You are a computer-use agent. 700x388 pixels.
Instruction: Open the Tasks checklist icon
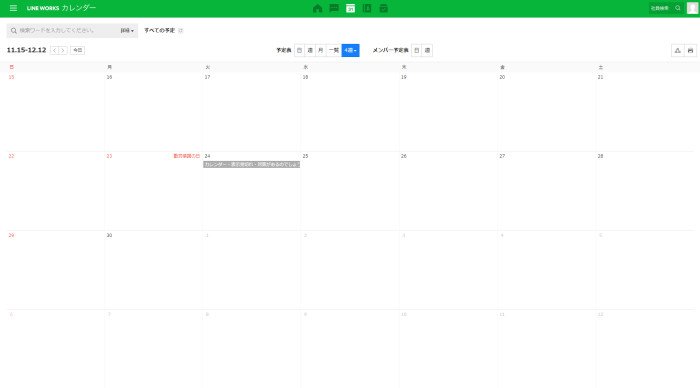[383, 8]
